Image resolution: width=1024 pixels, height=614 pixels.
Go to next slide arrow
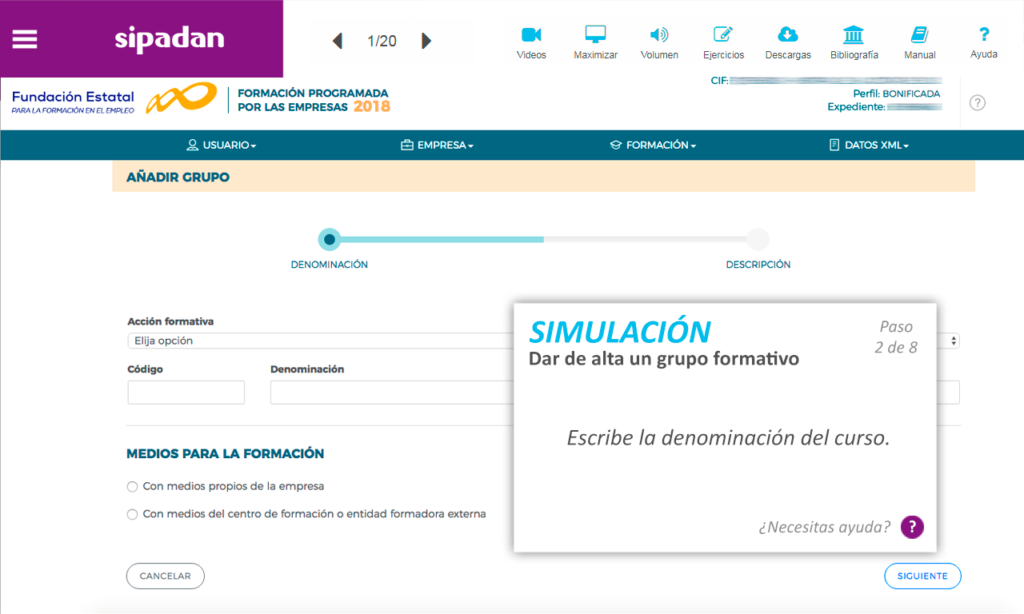(426, 41)
